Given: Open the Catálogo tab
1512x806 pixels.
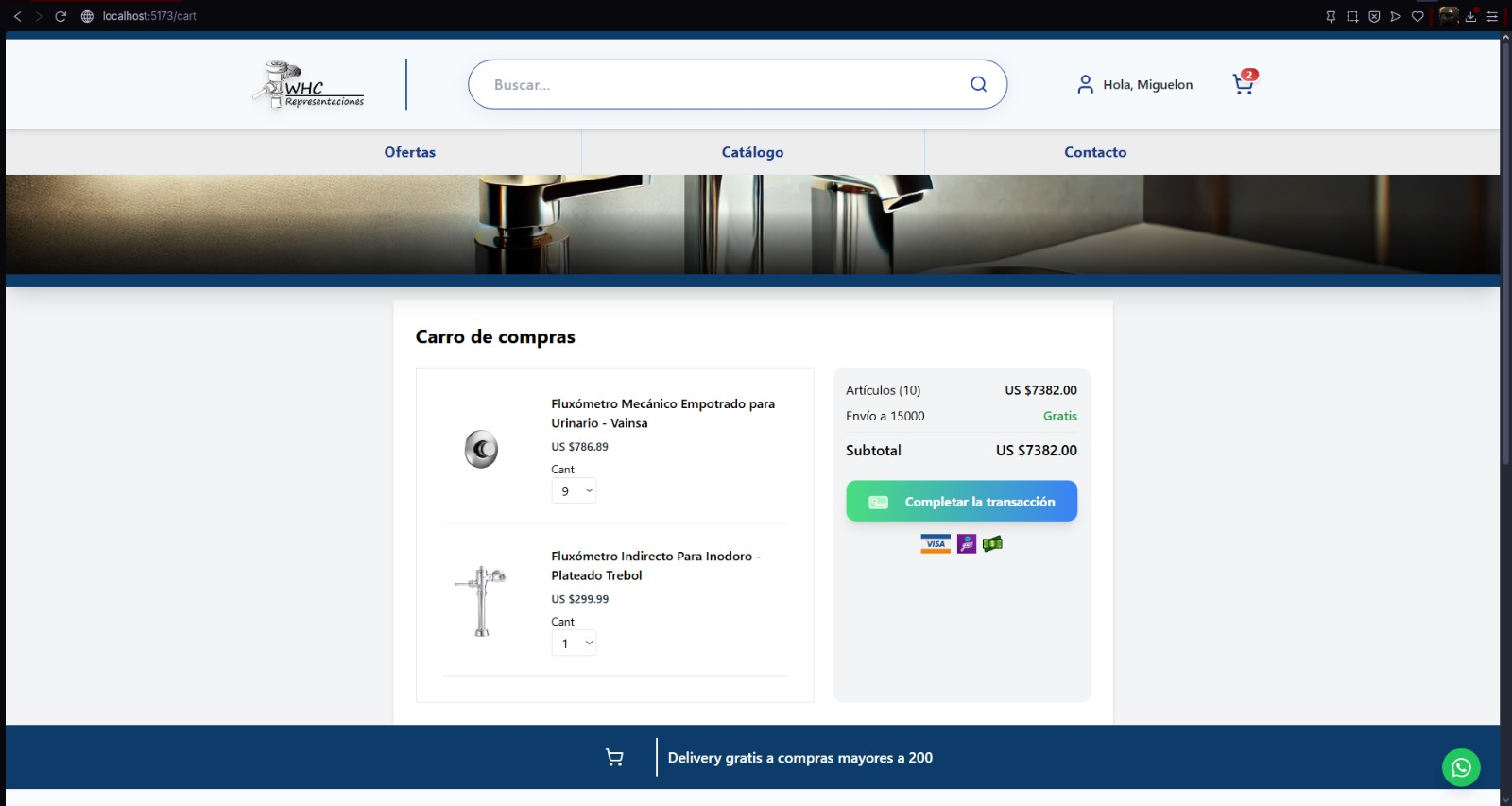Looking at the screenshot, I should [752, 152].
